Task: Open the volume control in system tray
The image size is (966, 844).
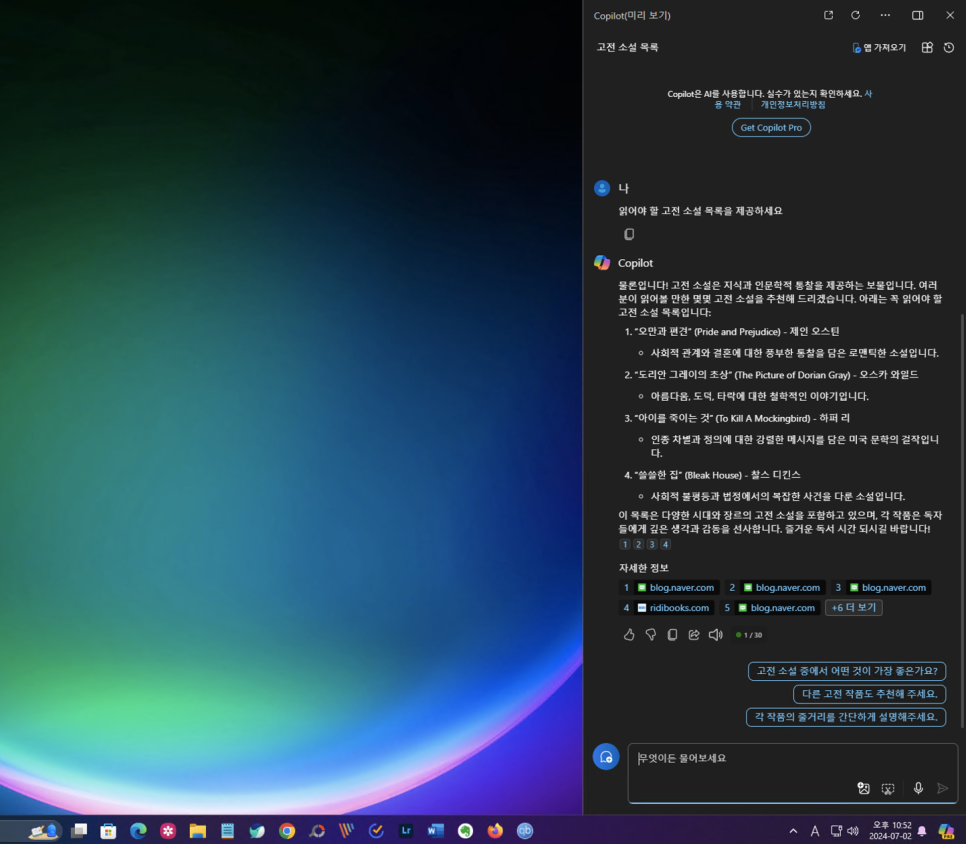Action: tap(853, 831)
